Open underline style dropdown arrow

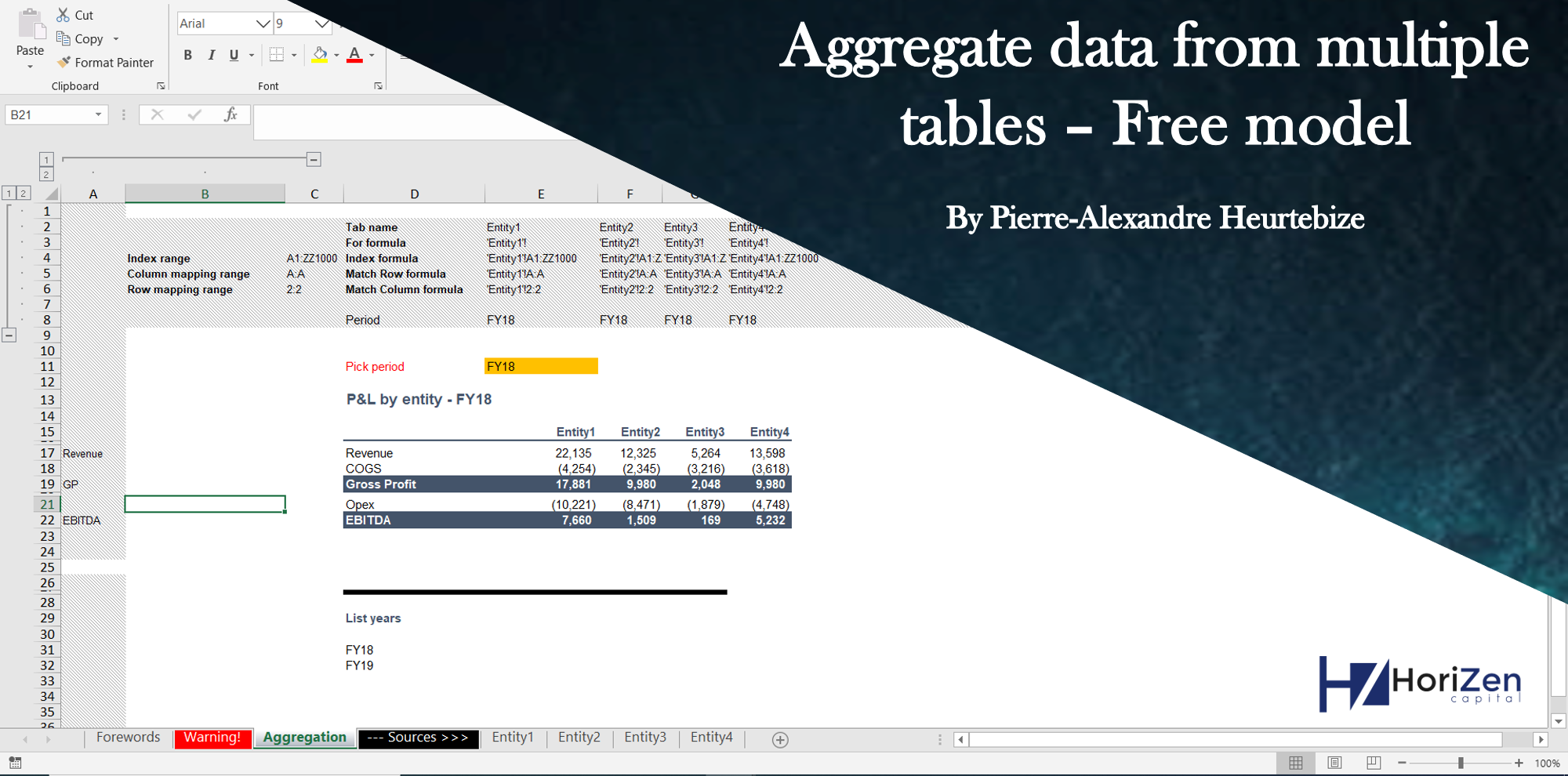[x=252, y=55]
